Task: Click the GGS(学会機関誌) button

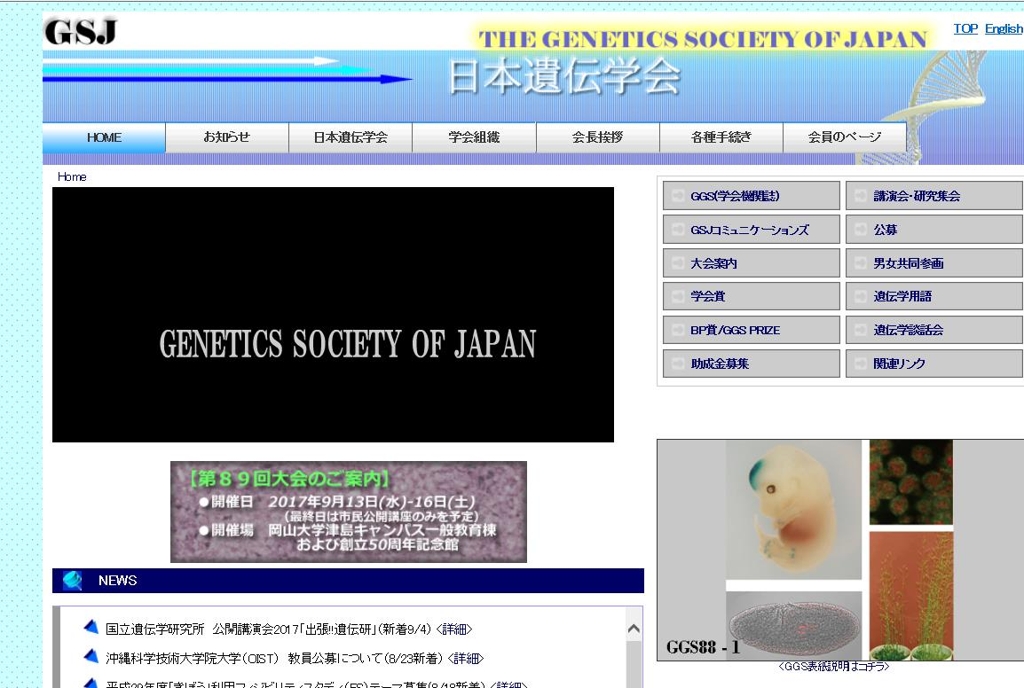Action: point(751,196)
